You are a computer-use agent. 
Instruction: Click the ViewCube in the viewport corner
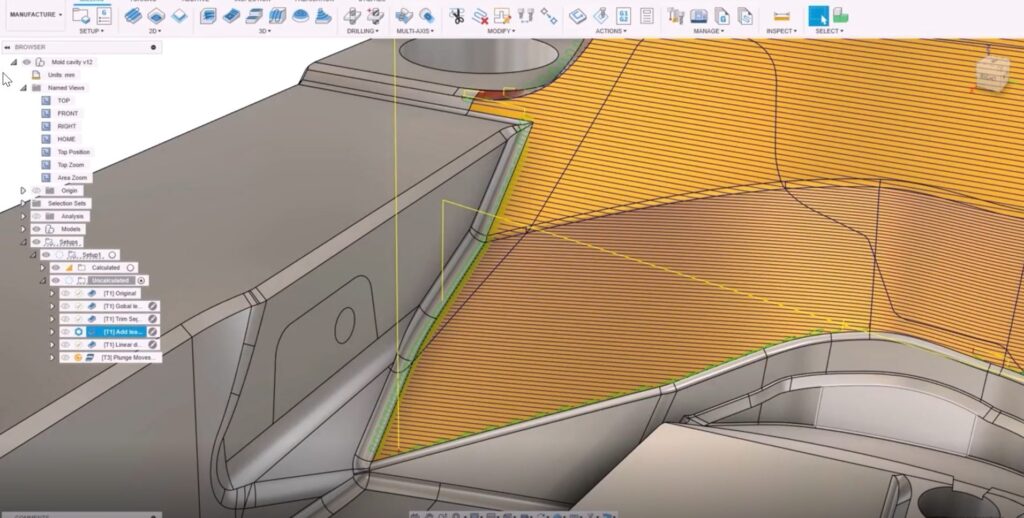pyautogui.click(x=991, y=75)
